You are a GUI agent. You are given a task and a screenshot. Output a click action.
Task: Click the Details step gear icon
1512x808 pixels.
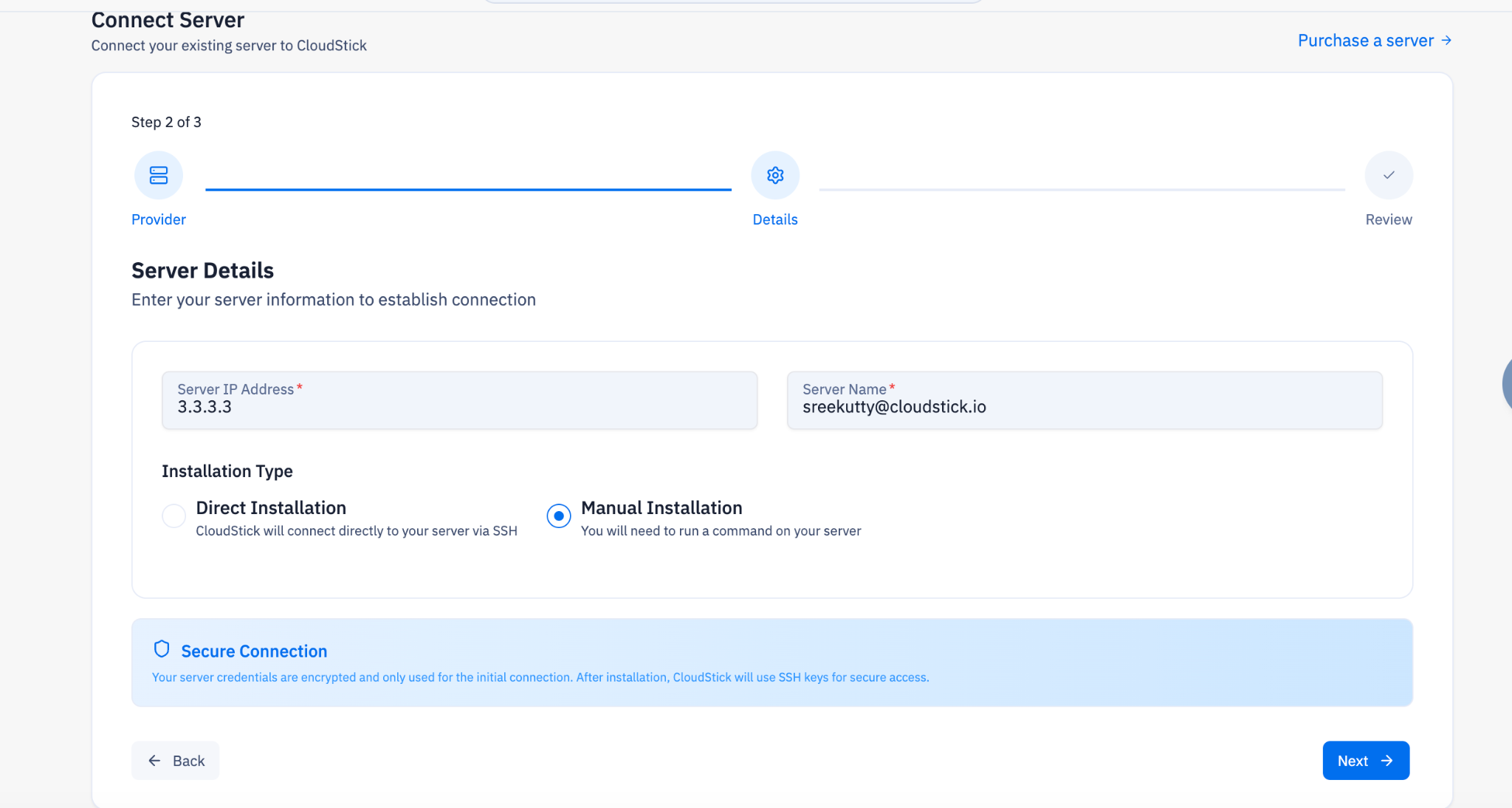click(775, 175)
